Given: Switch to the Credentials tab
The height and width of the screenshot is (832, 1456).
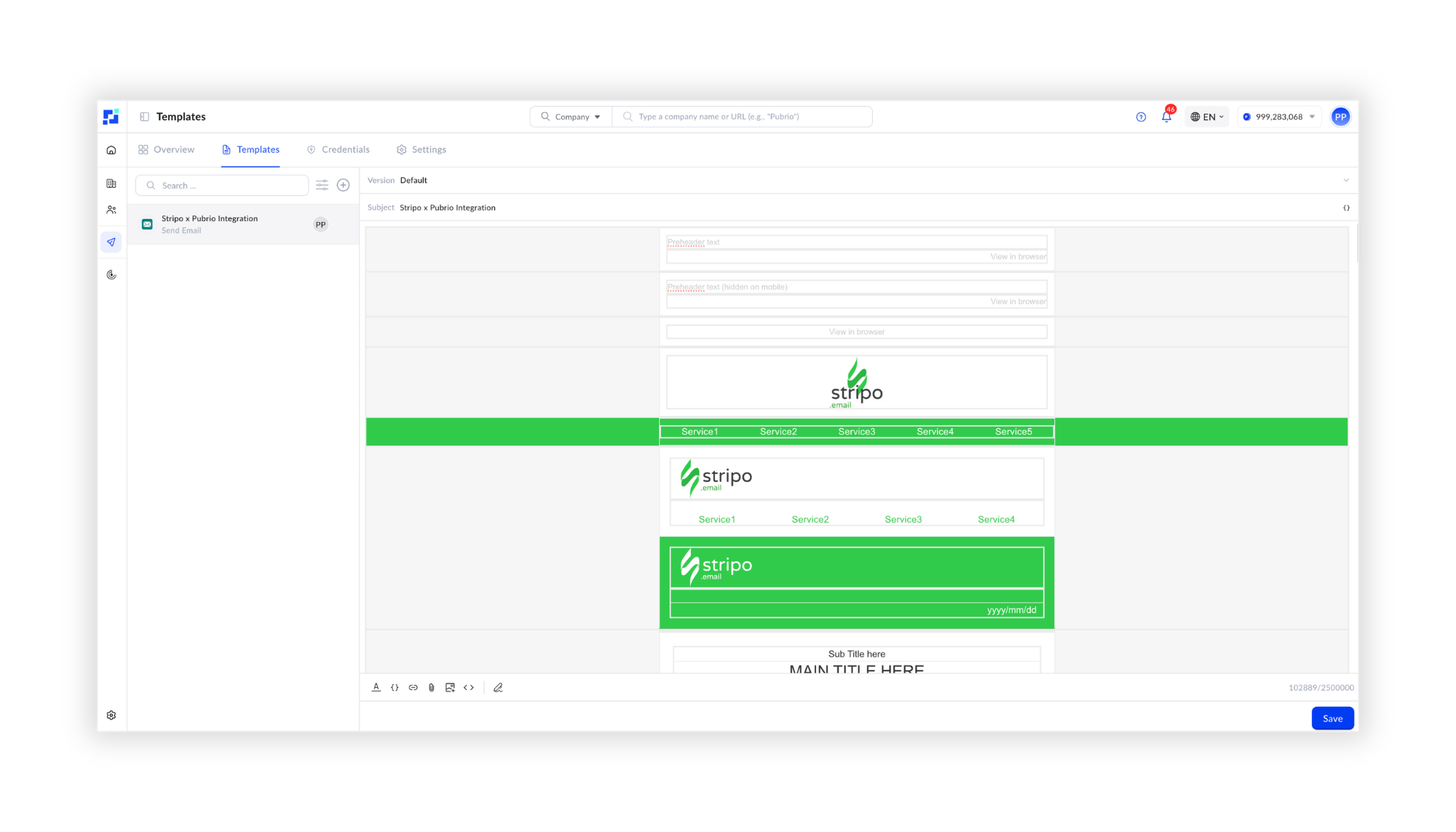Looking at the screenshot, I should pyautogui.click(x=339, y=149).
